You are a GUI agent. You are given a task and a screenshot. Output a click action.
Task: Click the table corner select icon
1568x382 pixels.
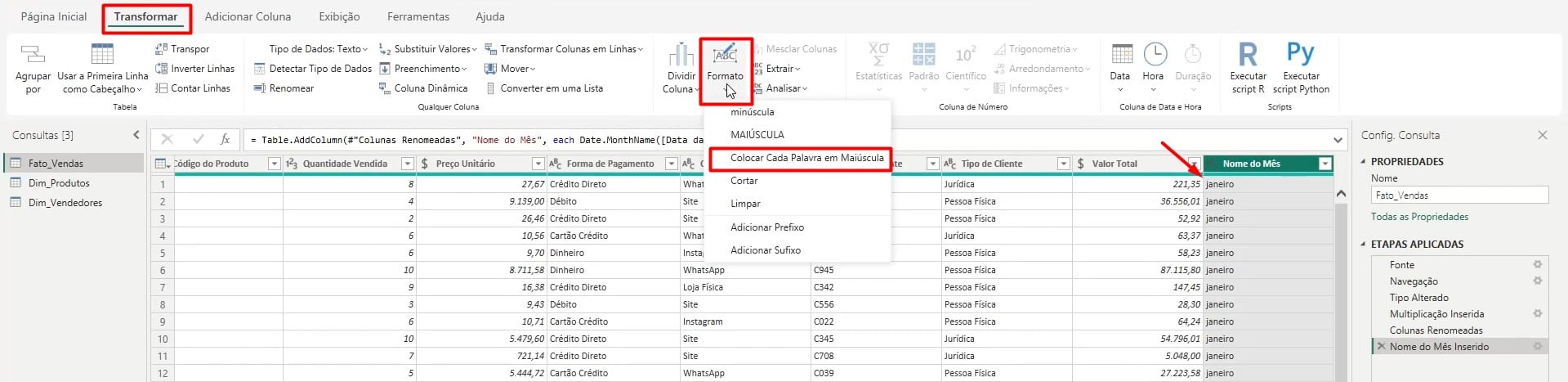[163, 164]
